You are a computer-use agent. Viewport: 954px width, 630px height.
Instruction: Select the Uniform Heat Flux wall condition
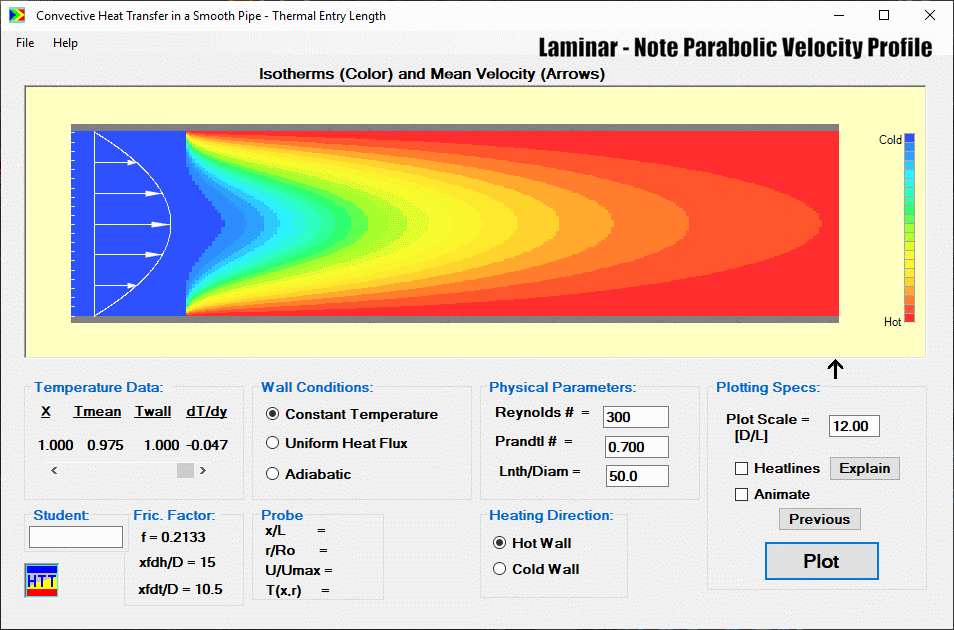point(270,444)
